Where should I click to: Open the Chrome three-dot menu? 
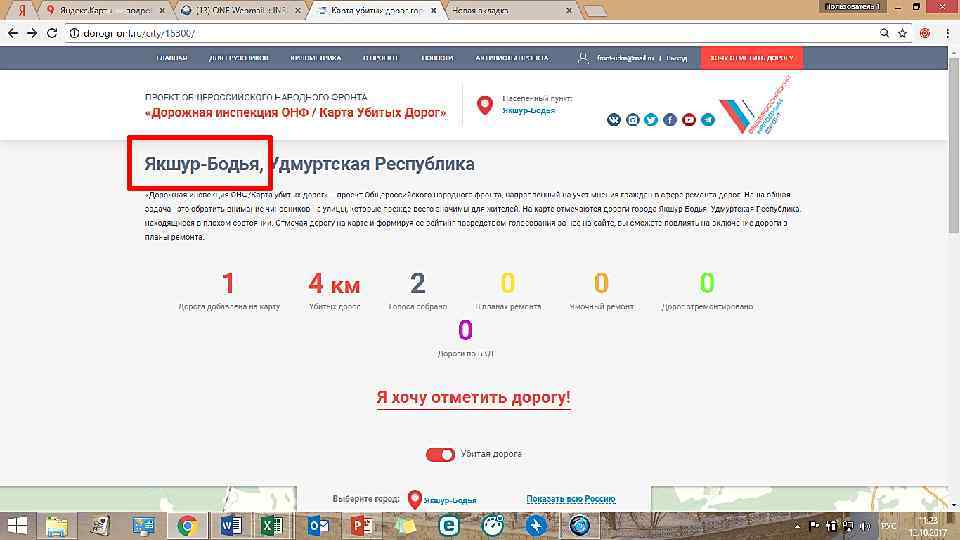947,33
